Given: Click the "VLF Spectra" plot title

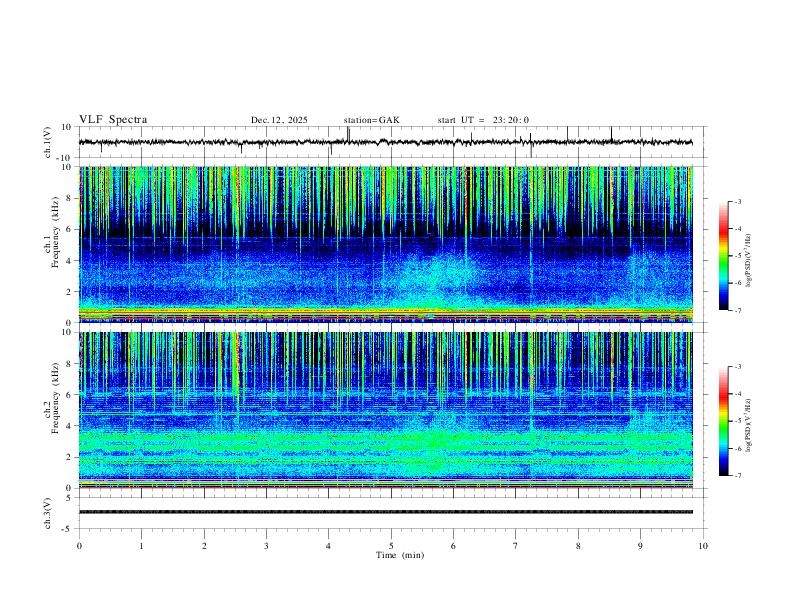Looking at the screenshot, I should point(113,120).
